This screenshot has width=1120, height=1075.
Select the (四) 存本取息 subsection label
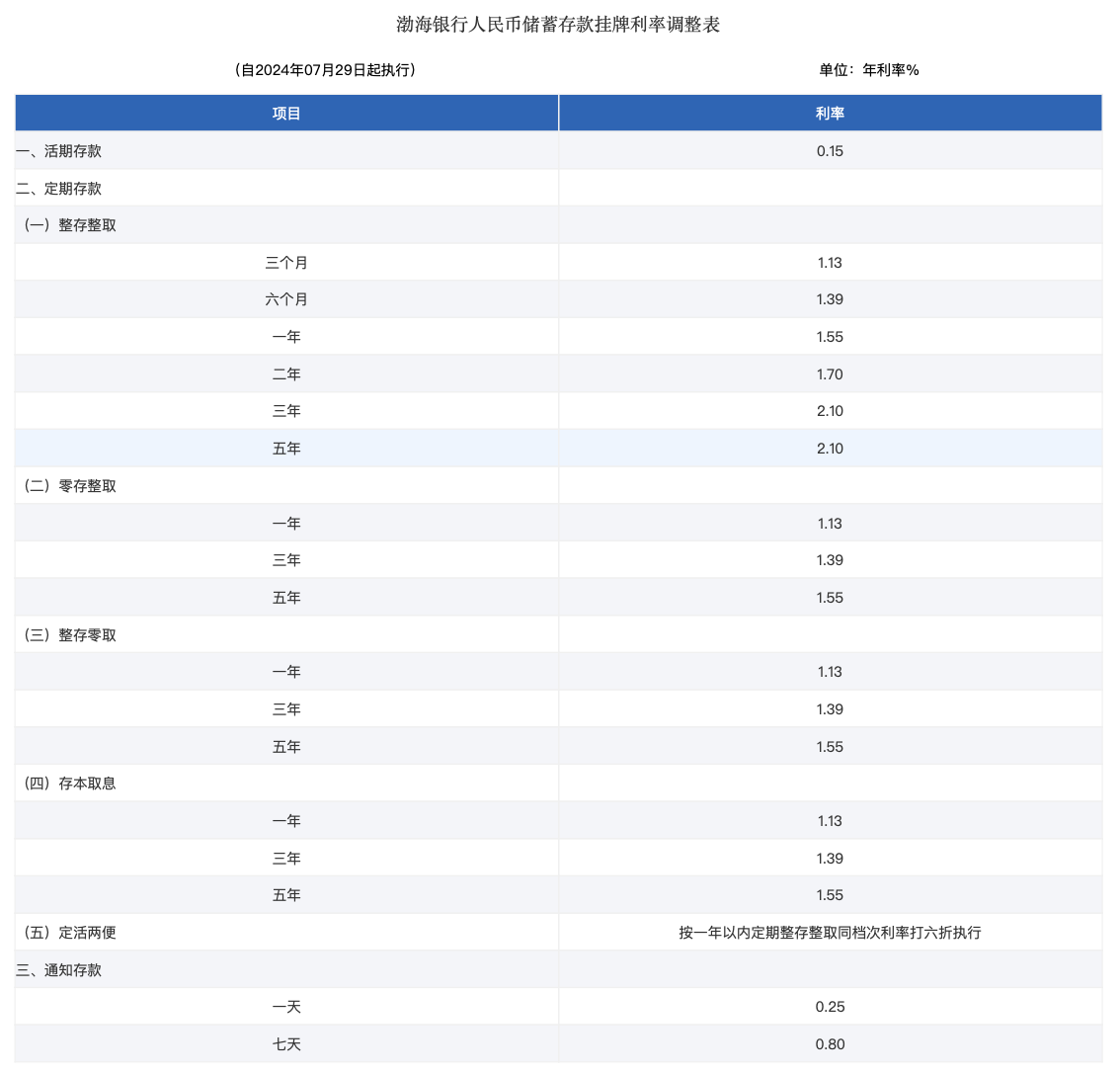click(69, 784)
